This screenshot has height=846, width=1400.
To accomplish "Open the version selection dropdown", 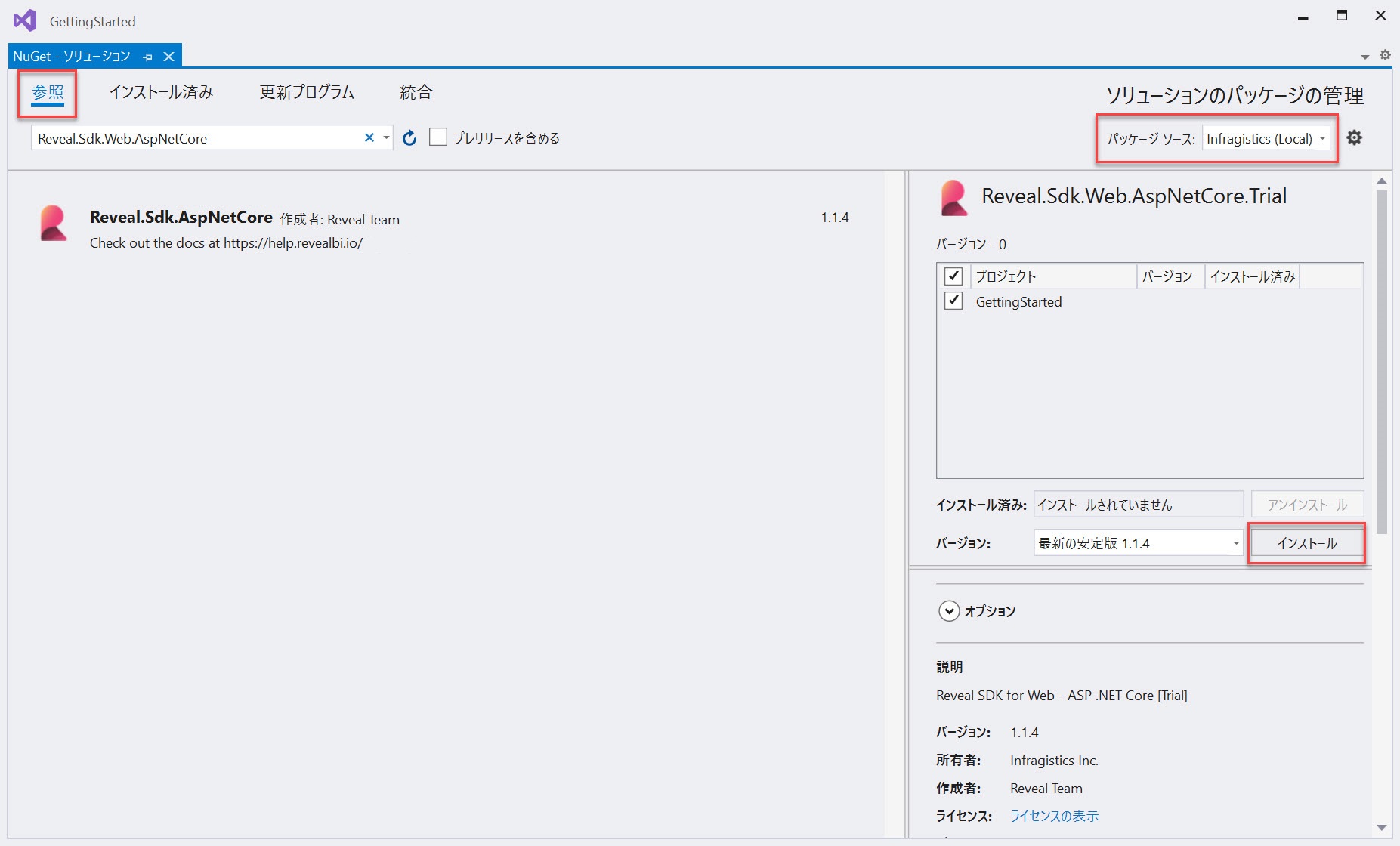I will pyautogui.click(x=1138, y=543).
